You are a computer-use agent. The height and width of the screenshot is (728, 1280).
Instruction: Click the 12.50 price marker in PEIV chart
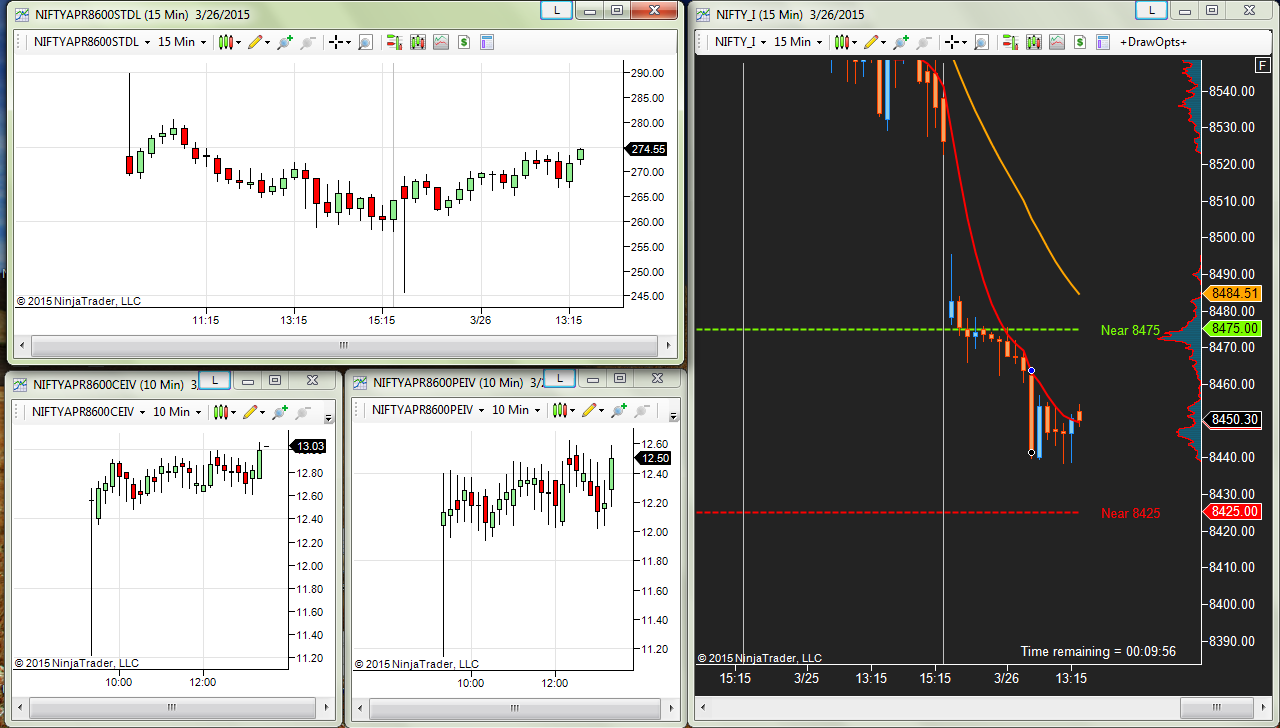654,458
